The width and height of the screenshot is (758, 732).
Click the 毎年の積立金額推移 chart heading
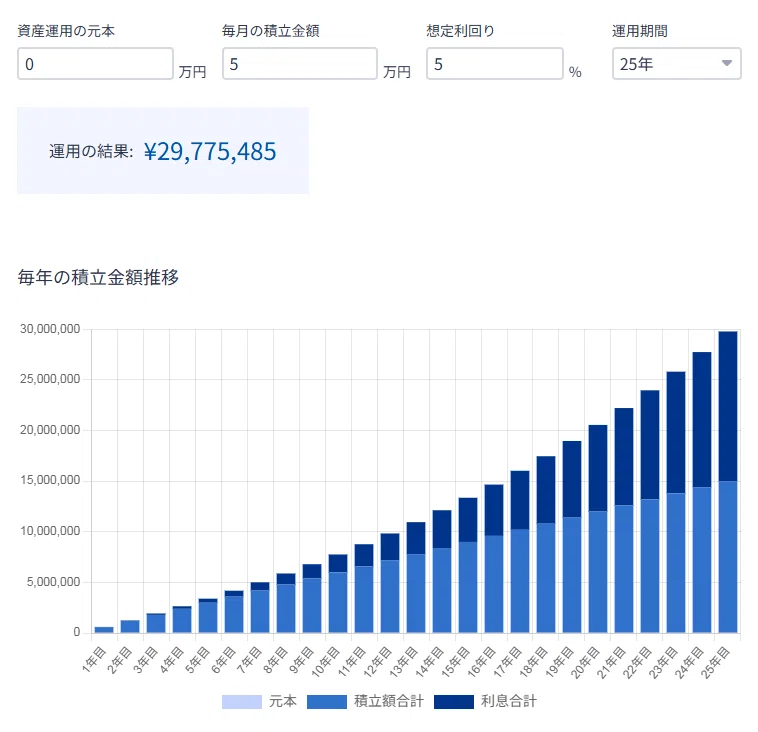[x=98, y=278]
